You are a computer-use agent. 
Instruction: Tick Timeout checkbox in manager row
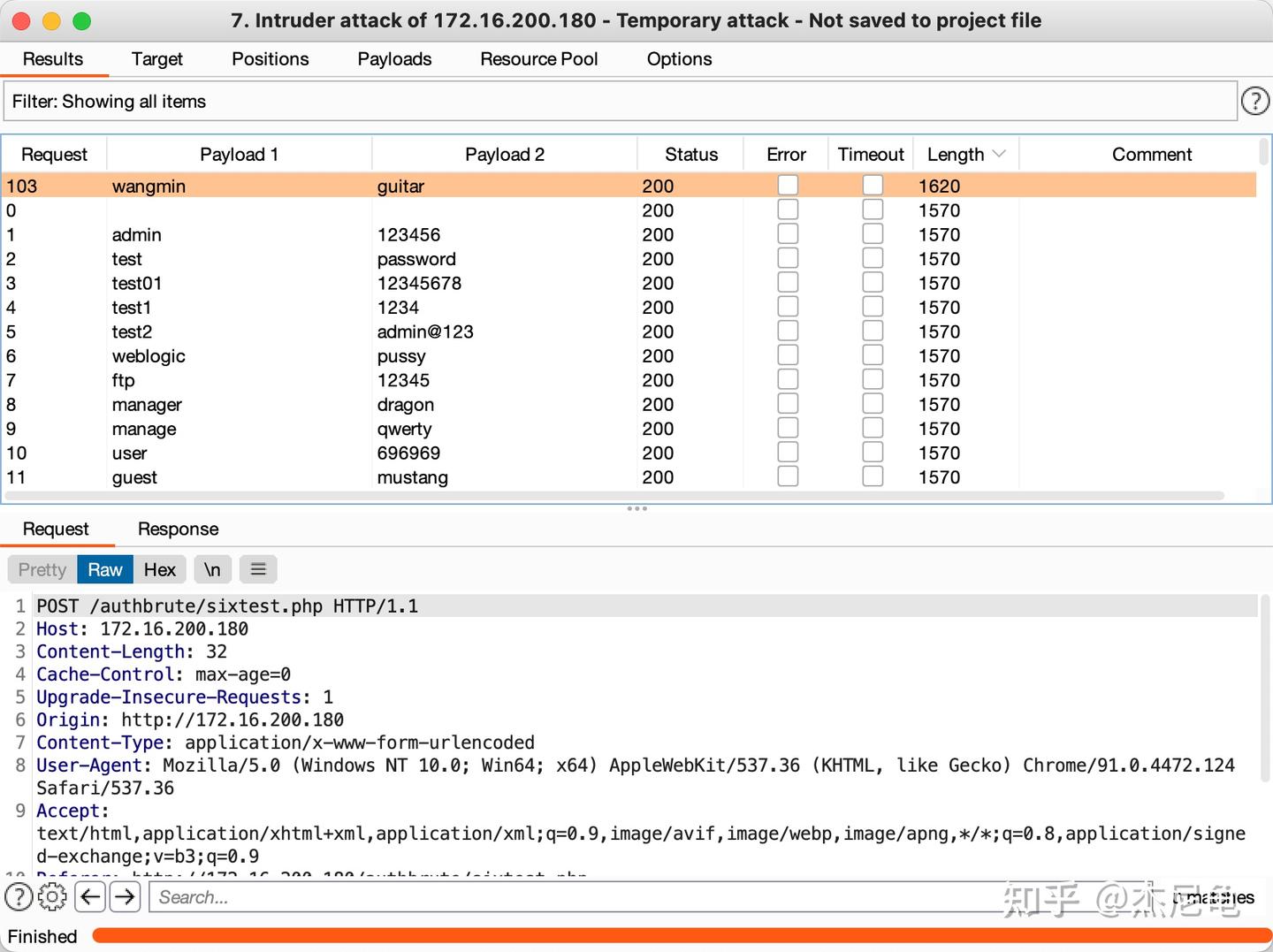coord(873,404)
